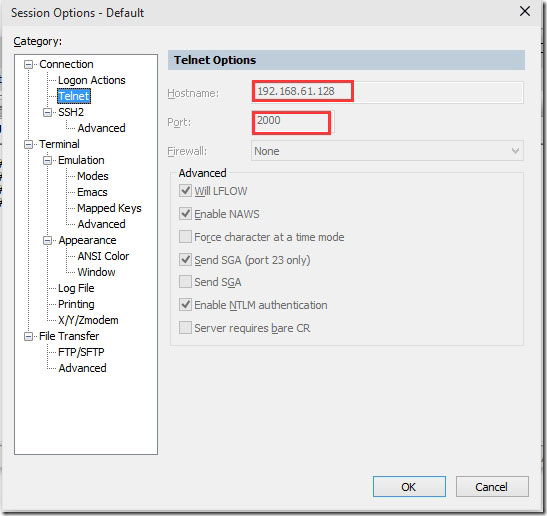This screenshot has width=547, height=516.
Task: Collapse the Appearance tree node
Action: pos(47,240)
